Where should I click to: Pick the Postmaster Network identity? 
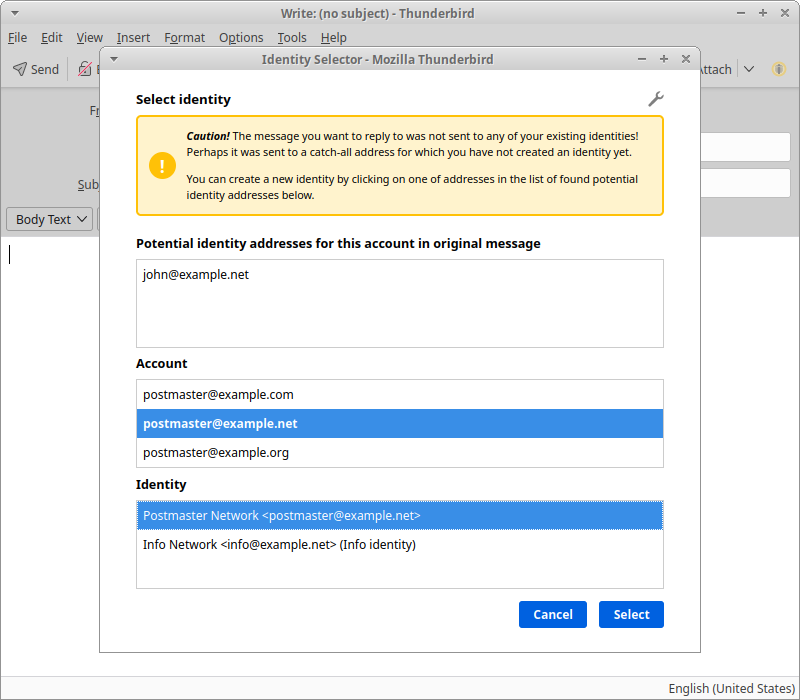coord(399,515)
